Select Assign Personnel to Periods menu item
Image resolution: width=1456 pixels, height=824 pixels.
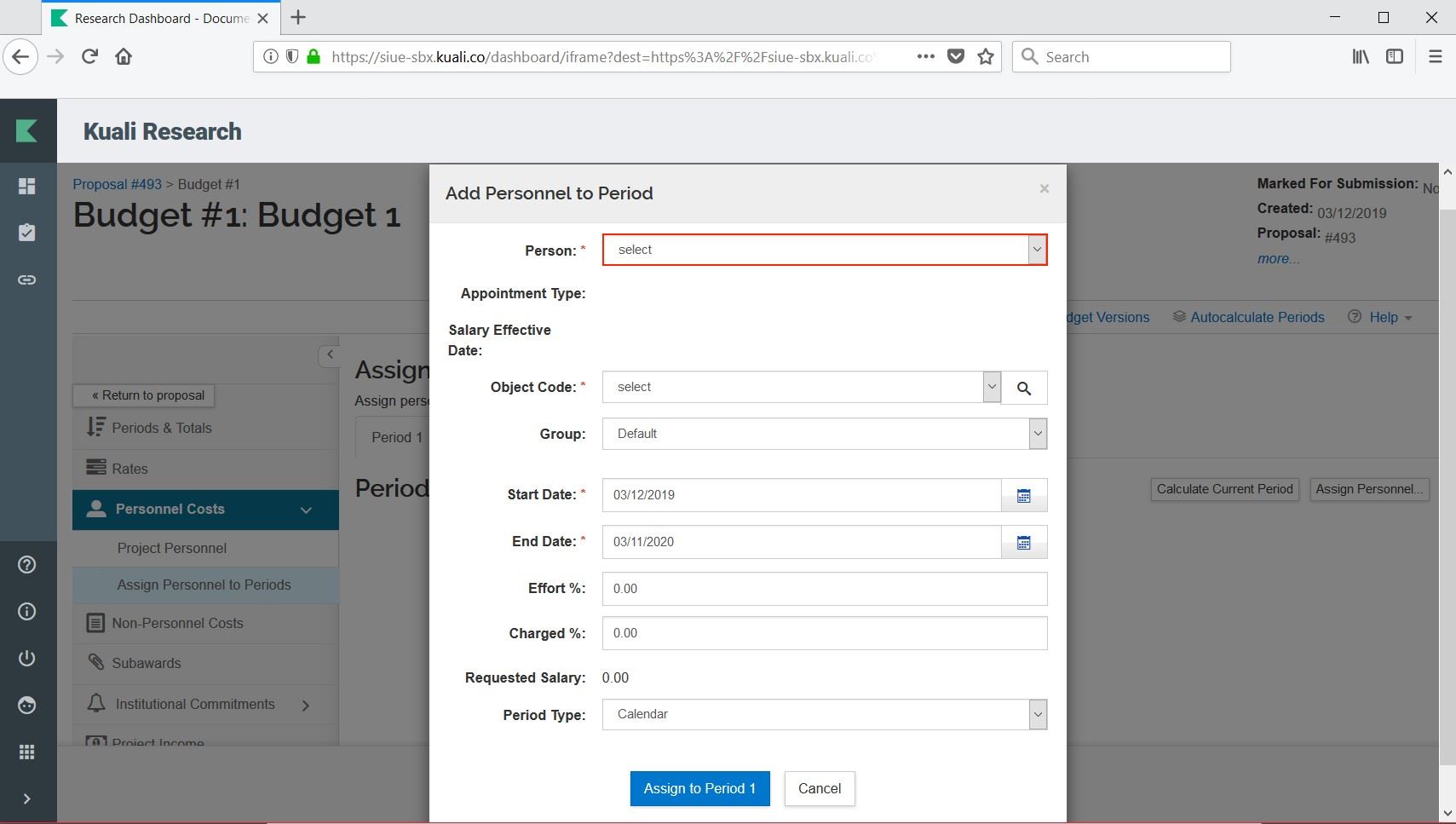click(204, 585)
